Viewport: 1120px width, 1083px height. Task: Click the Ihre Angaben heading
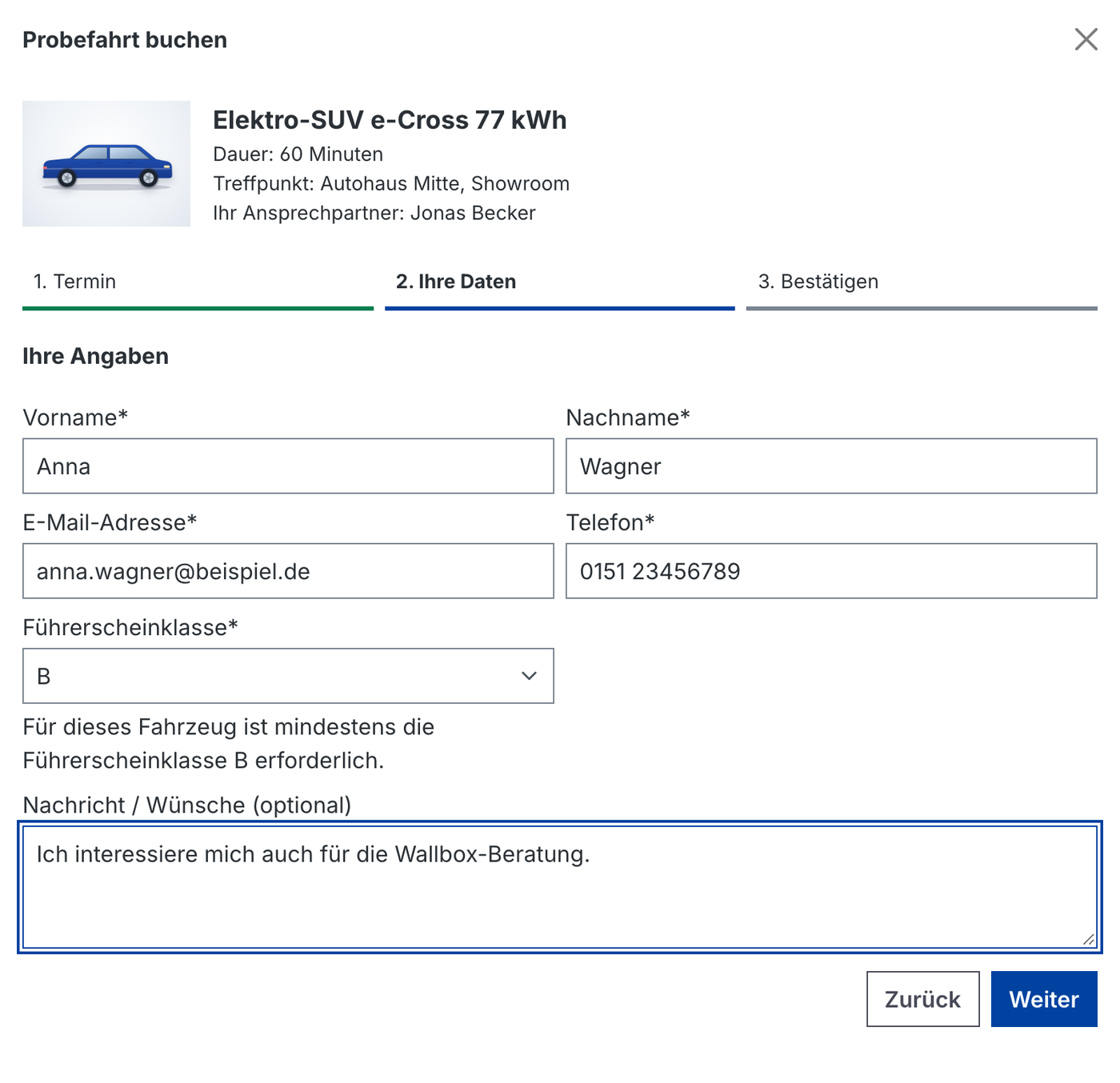pyautogui.click(x=95, y=356)
